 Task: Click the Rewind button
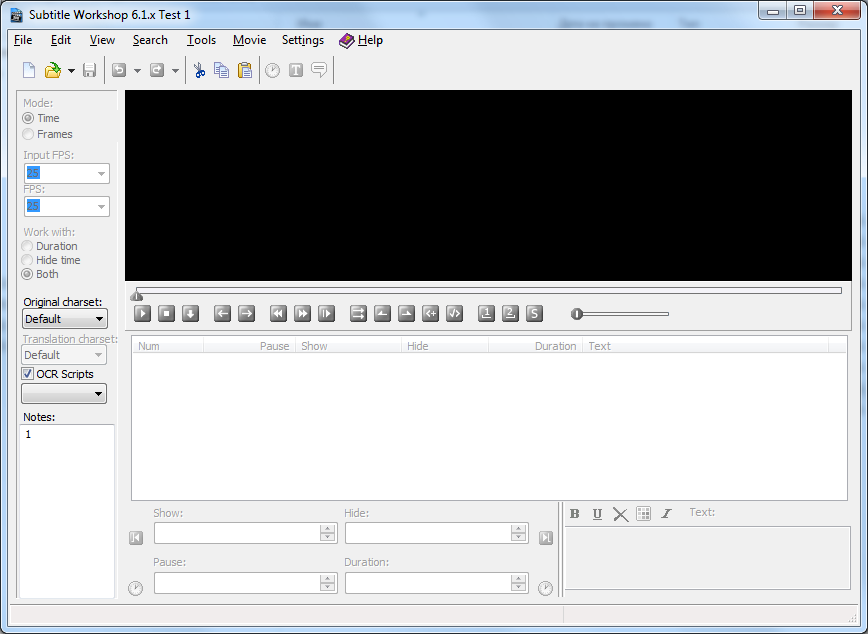pyautogui.click(x=278, y=313)
